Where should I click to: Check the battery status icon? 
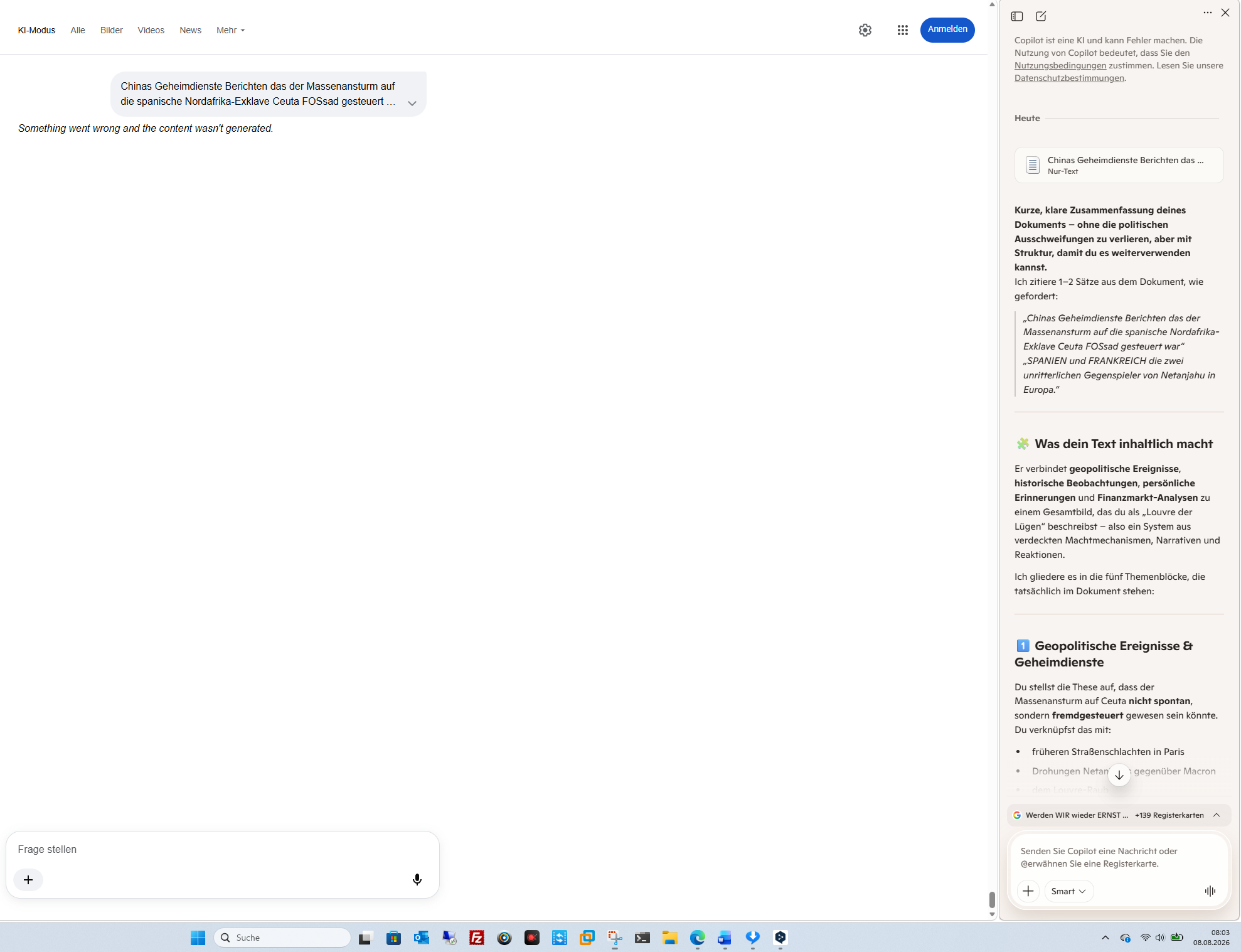(x=1177, y=938)
